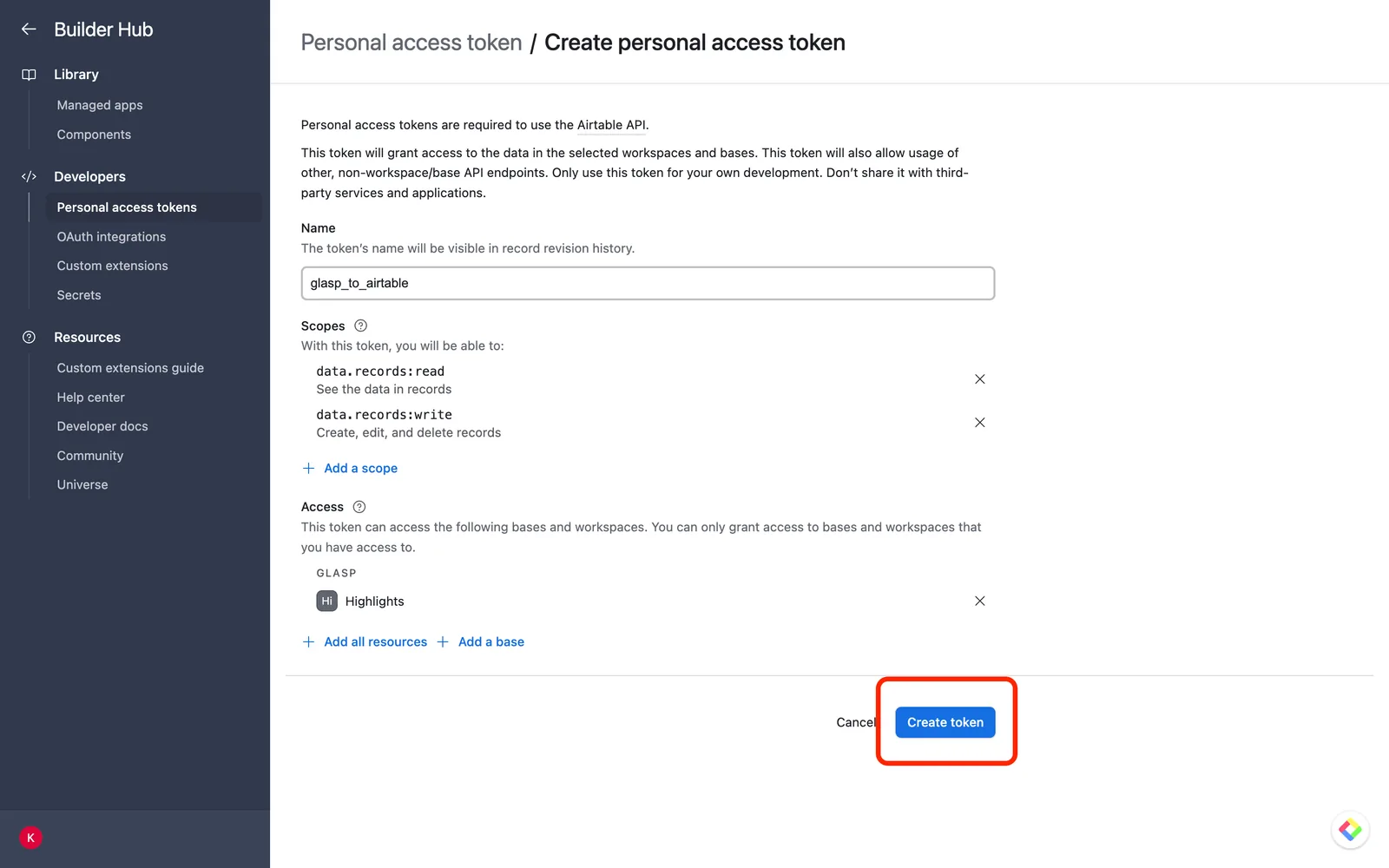The height and width of the screenshot is (868, 1389).
Task: Click the Developers code brackets icon
Action: [29, 176]
